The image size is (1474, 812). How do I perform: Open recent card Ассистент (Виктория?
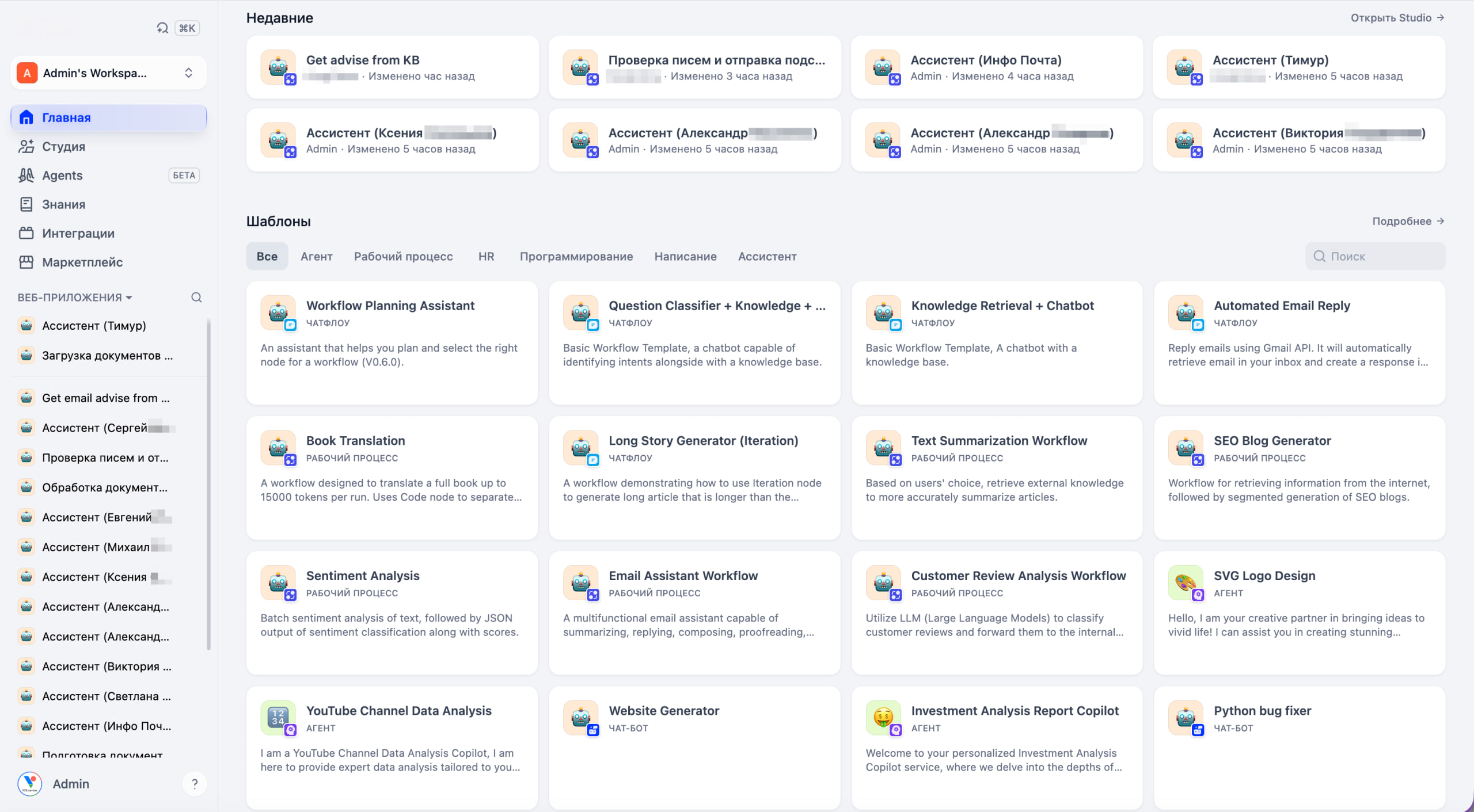(x=1299, y=140)
